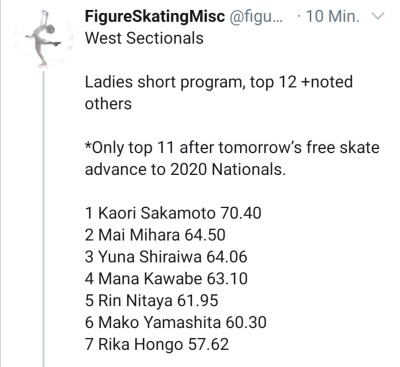Expand the tweet options chevron
400x367 pixels.
coord(378,16)
